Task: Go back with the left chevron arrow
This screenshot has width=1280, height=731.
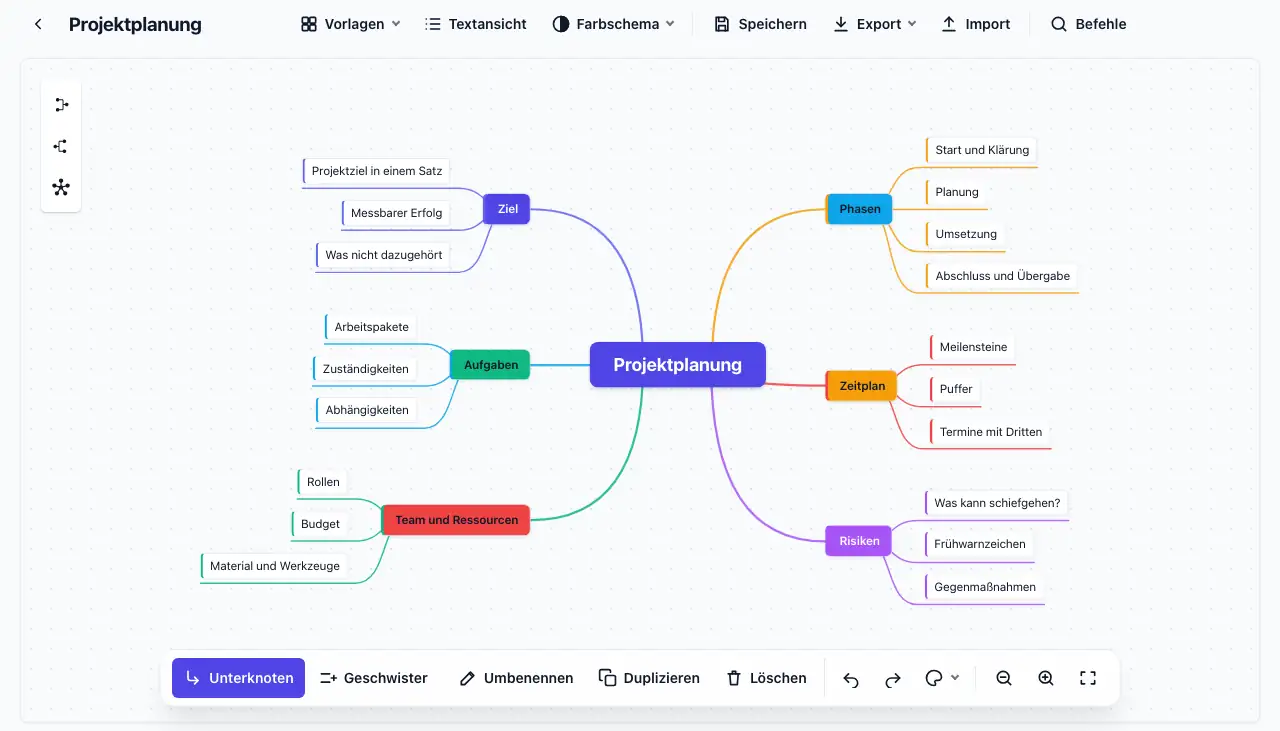Action: point(38,24)
